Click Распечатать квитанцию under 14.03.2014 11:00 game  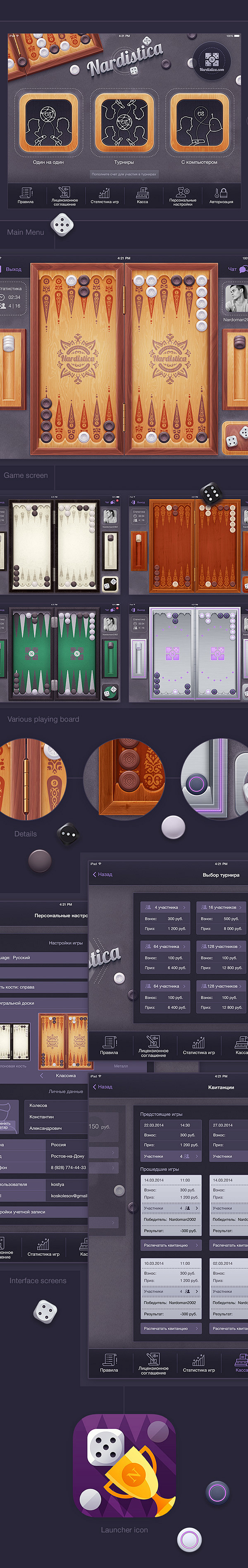[171, 1245]
